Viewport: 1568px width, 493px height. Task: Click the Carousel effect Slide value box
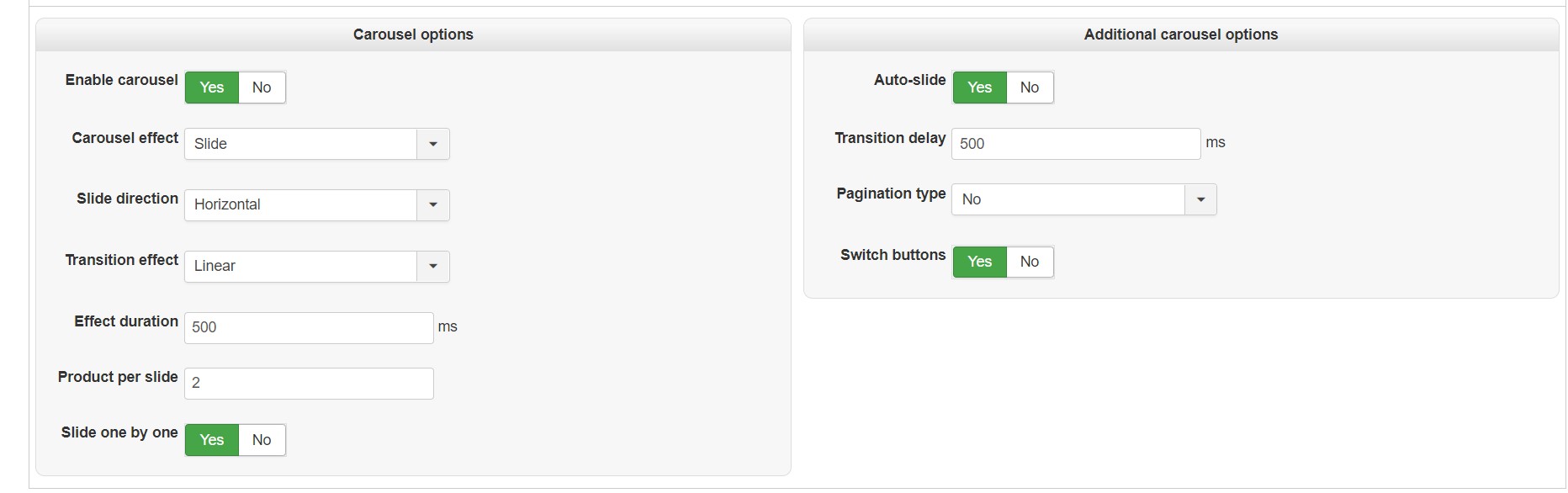tap(300, 144)
